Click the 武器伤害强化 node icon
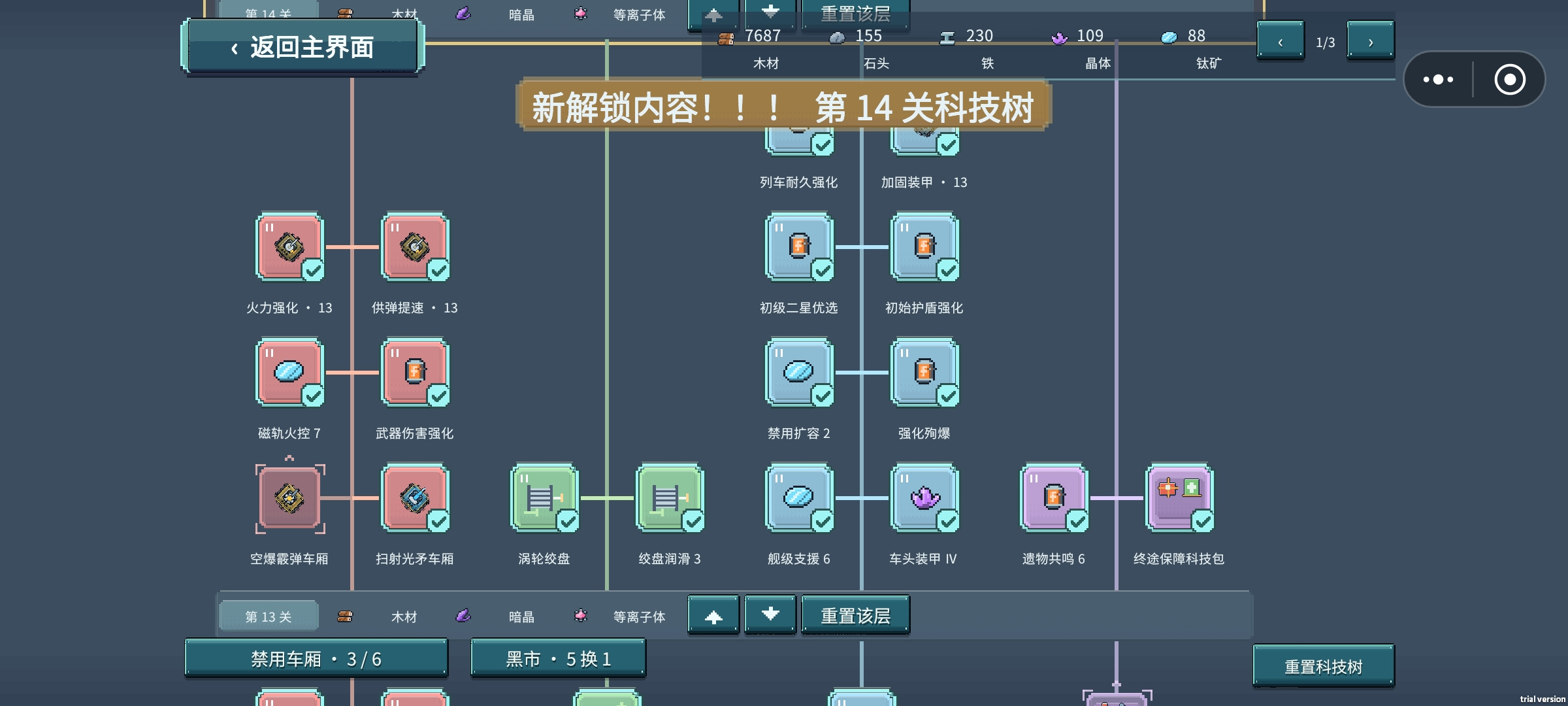1568x706 pixels. click(415, 373)
